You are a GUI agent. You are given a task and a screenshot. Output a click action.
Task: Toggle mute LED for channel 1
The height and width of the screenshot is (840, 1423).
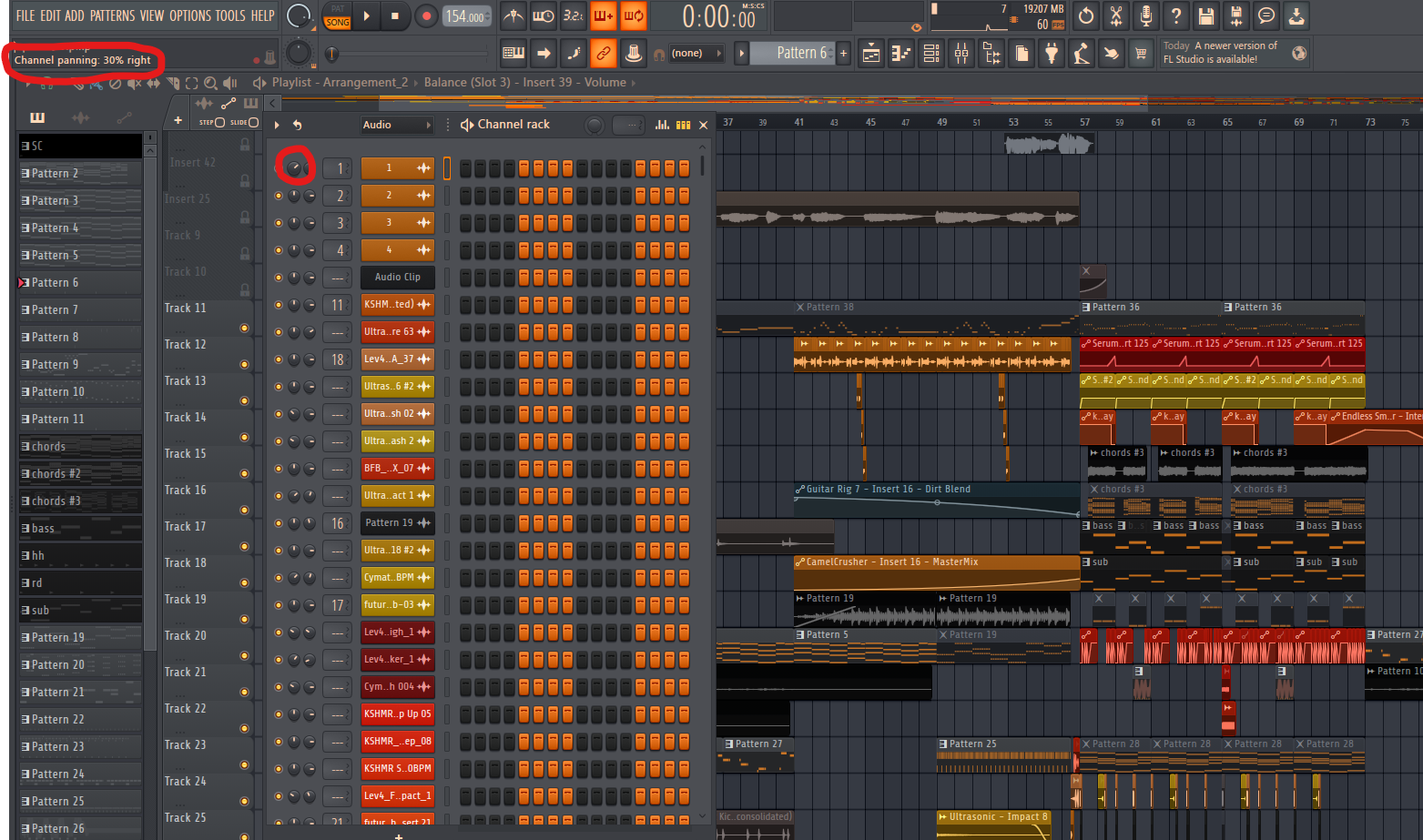(x=279, y=168)
